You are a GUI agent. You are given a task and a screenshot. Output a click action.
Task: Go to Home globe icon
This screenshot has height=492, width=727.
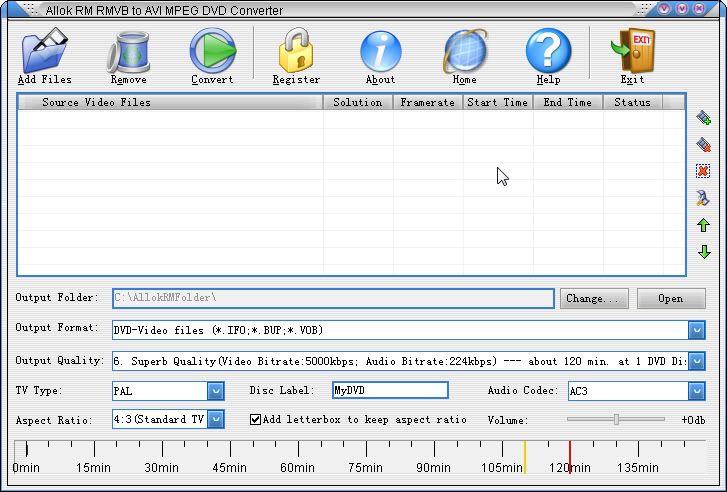[x=464, y=50]
